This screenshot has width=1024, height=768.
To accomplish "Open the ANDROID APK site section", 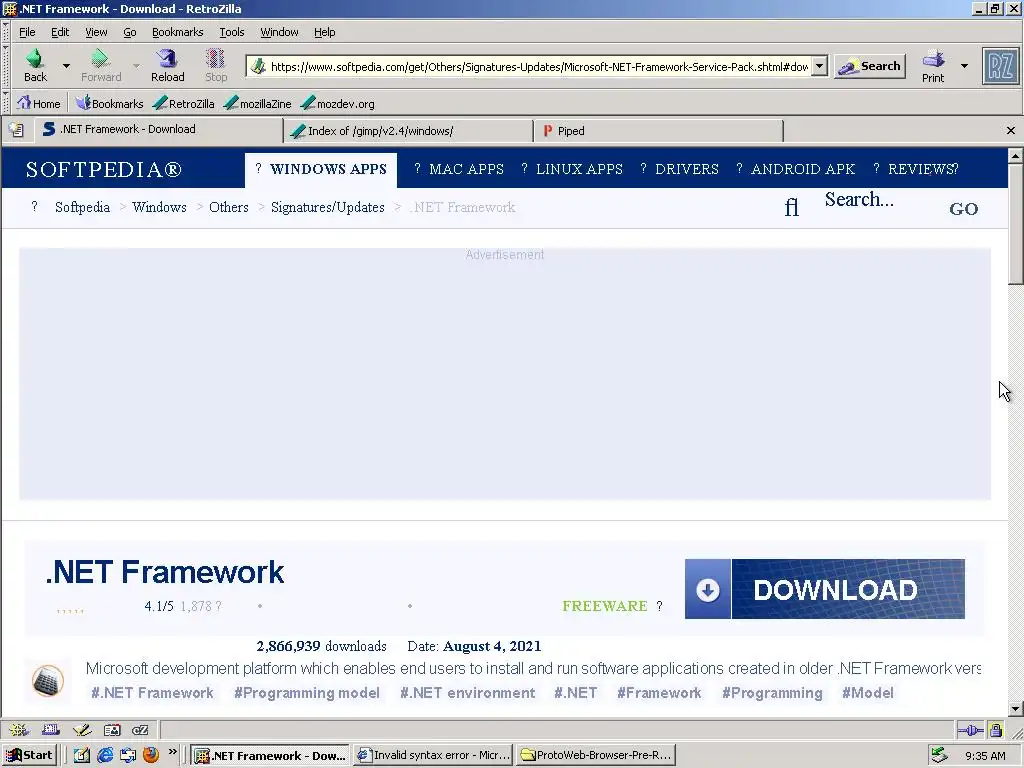I will [795, 169].
